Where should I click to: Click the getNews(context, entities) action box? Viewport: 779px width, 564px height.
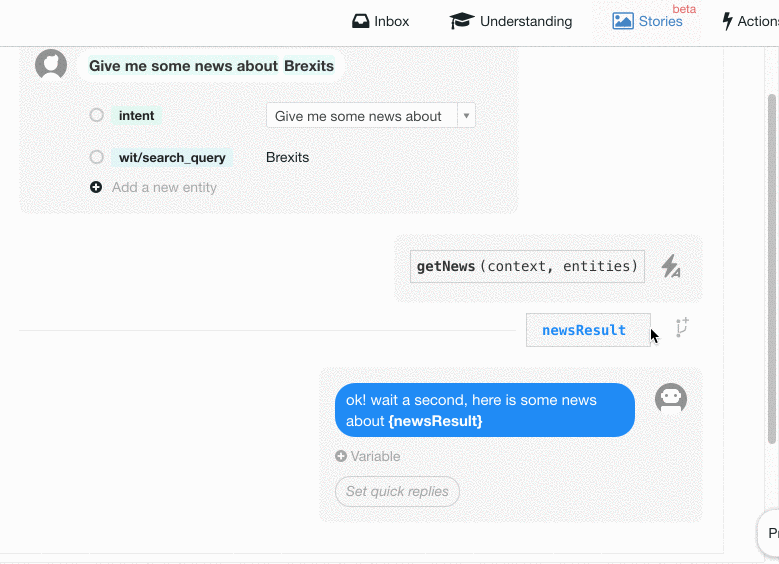click(527, 266)
